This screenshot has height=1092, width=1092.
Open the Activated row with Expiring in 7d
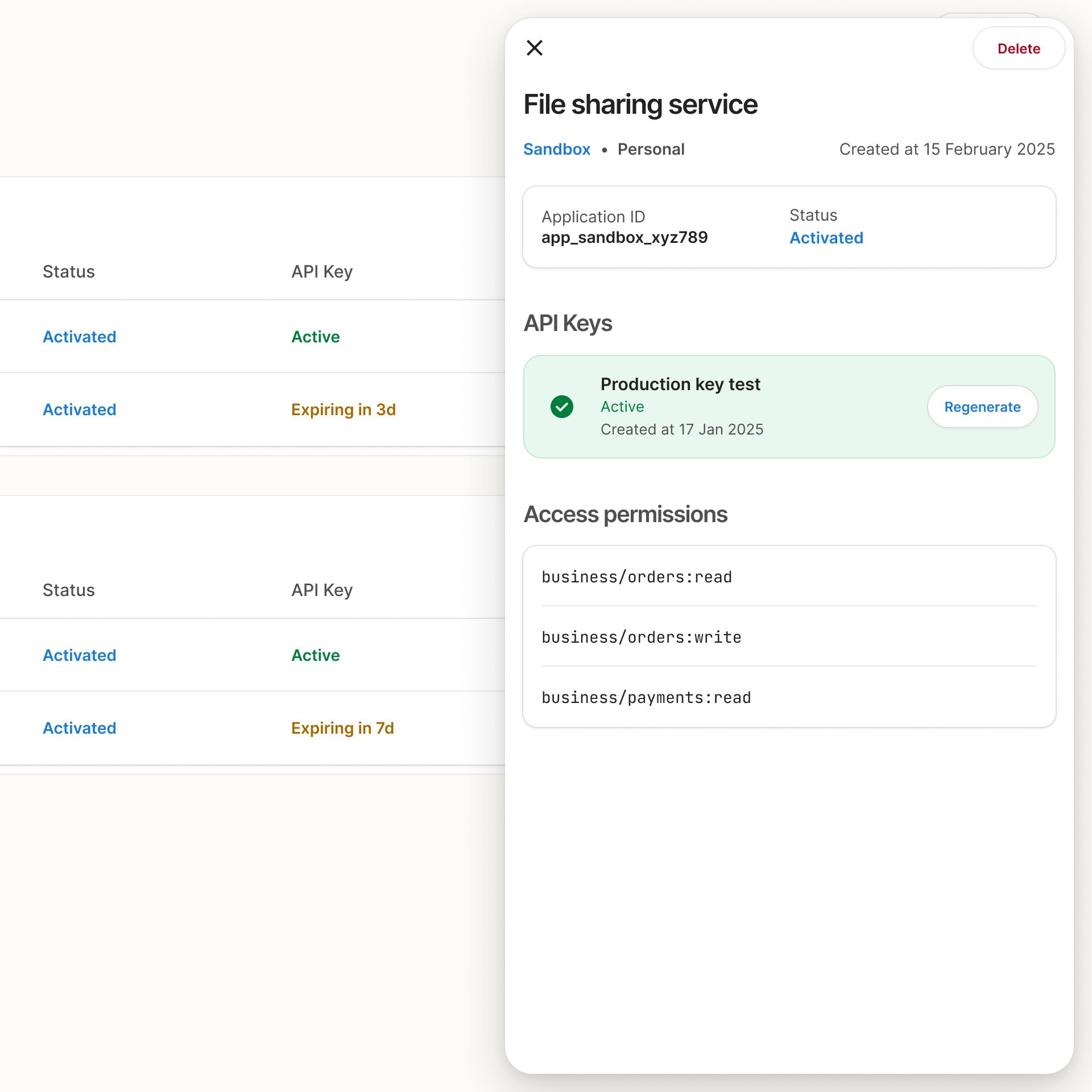click(x=253, y=728)
